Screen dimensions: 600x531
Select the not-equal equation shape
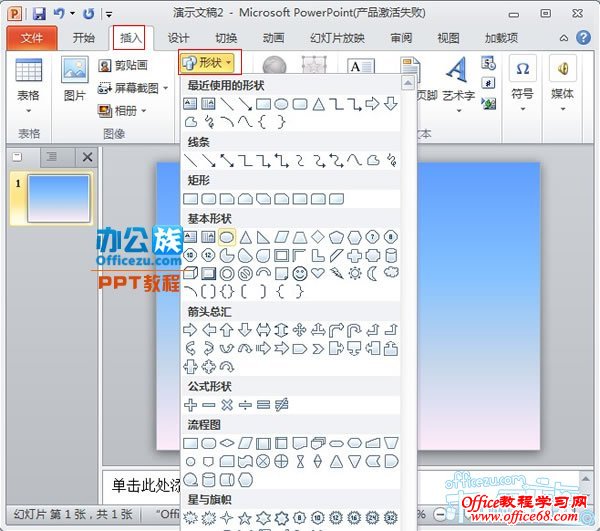[x=282, y=404]
